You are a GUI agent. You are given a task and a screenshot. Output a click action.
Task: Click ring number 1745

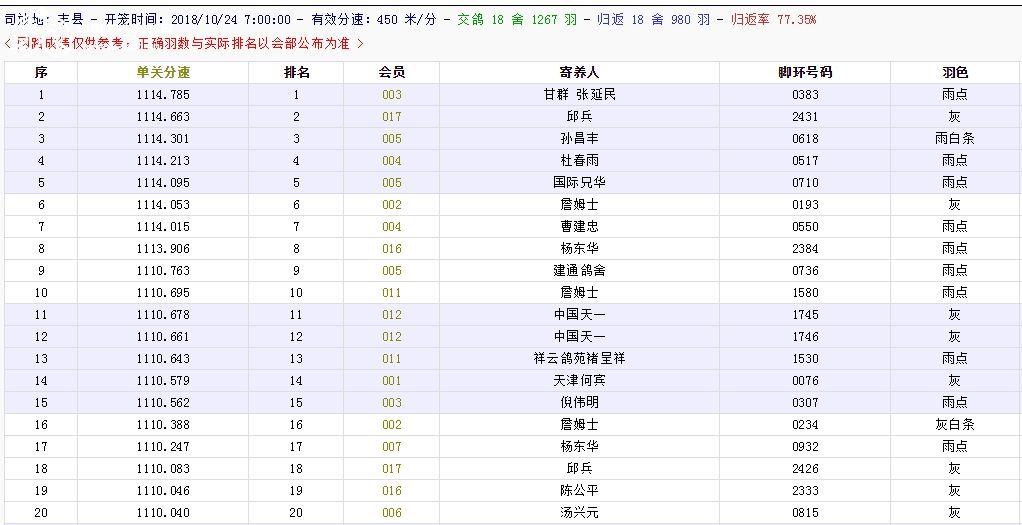pyautogui.click(x=804, y=315)
